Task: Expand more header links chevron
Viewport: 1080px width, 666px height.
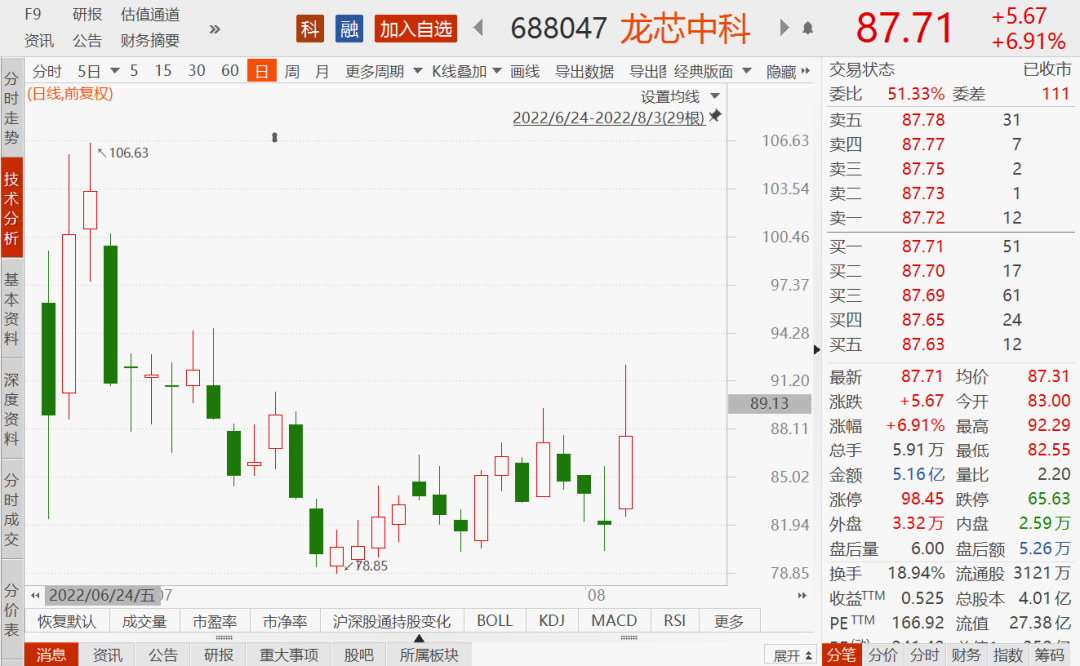Action: pyautogui.click(x=215, y=29)
